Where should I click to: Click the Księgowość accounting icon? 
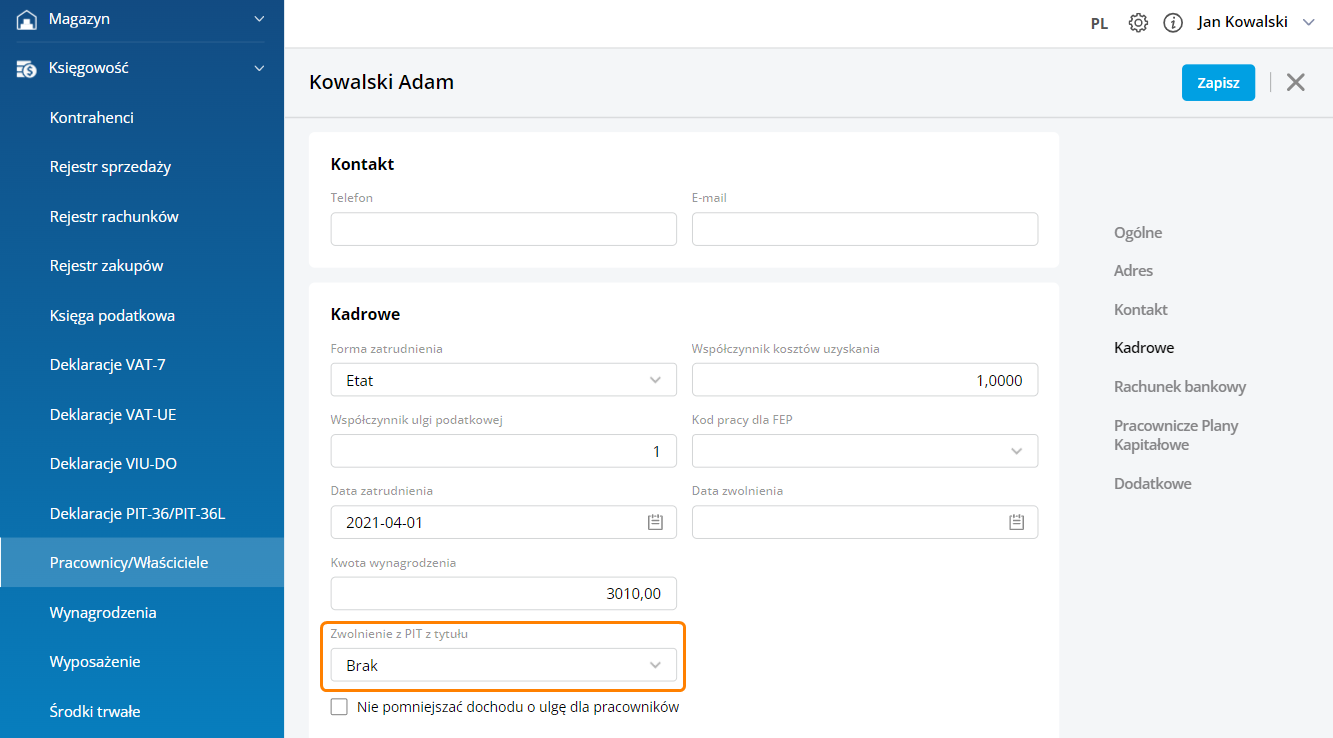pos(26,68)
